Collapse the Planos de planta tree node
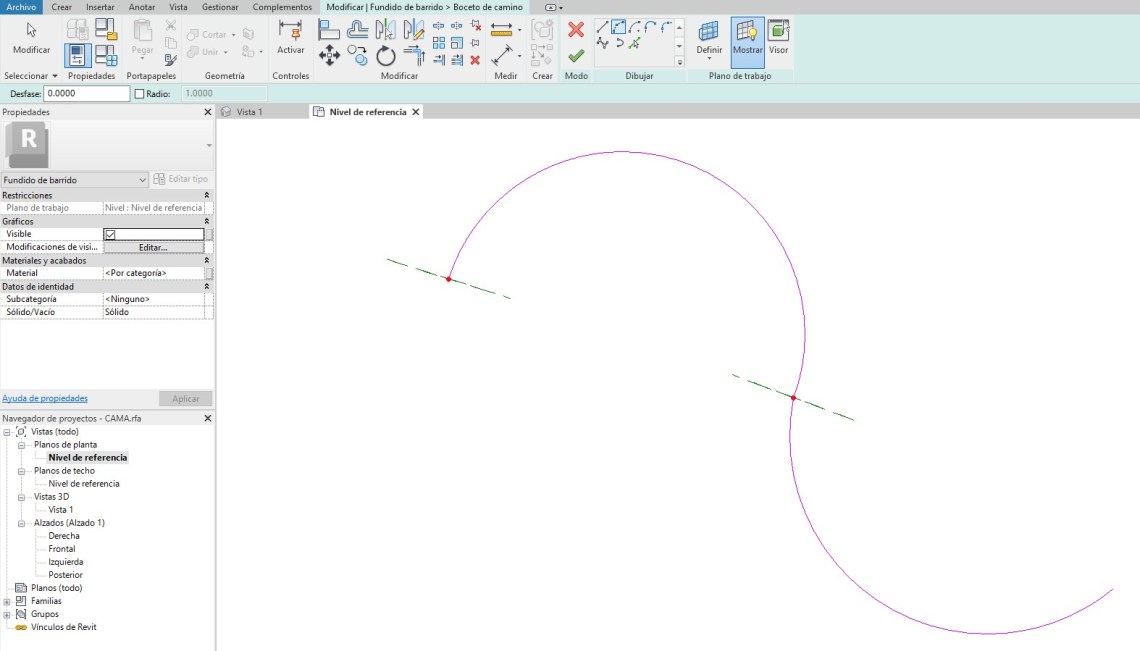1140x651 pixels. pos(21,445)
